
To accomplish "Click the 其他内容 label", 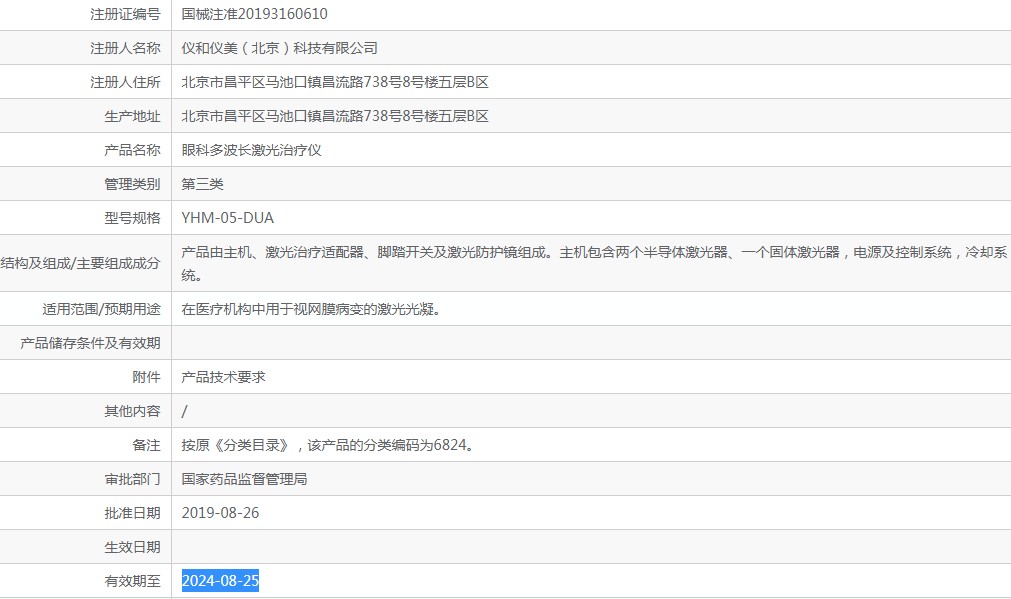I will [x=132, y=411].
